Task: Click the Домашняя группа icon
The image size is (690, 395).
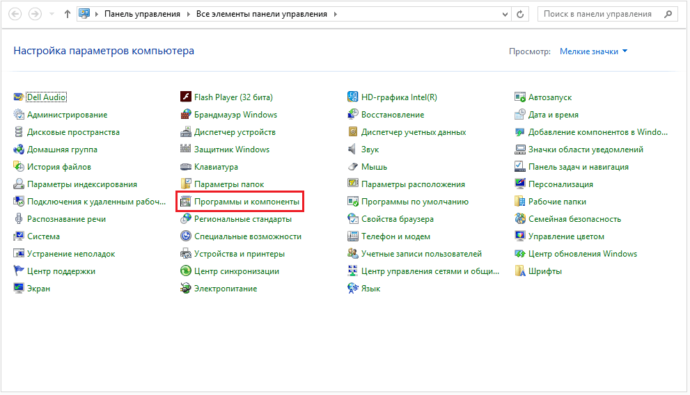Action: (x=18, y=149)
